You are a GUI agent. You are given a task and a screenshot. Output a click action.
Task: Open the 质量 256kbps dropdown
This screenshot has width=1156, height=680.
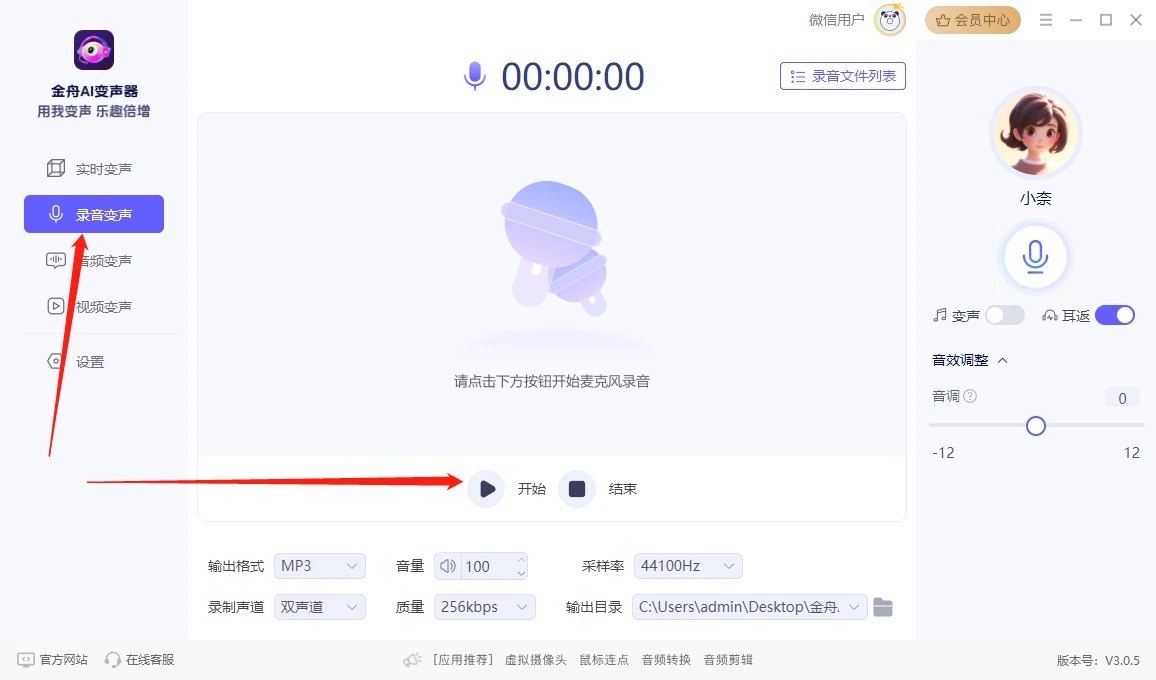click(484, 606)
